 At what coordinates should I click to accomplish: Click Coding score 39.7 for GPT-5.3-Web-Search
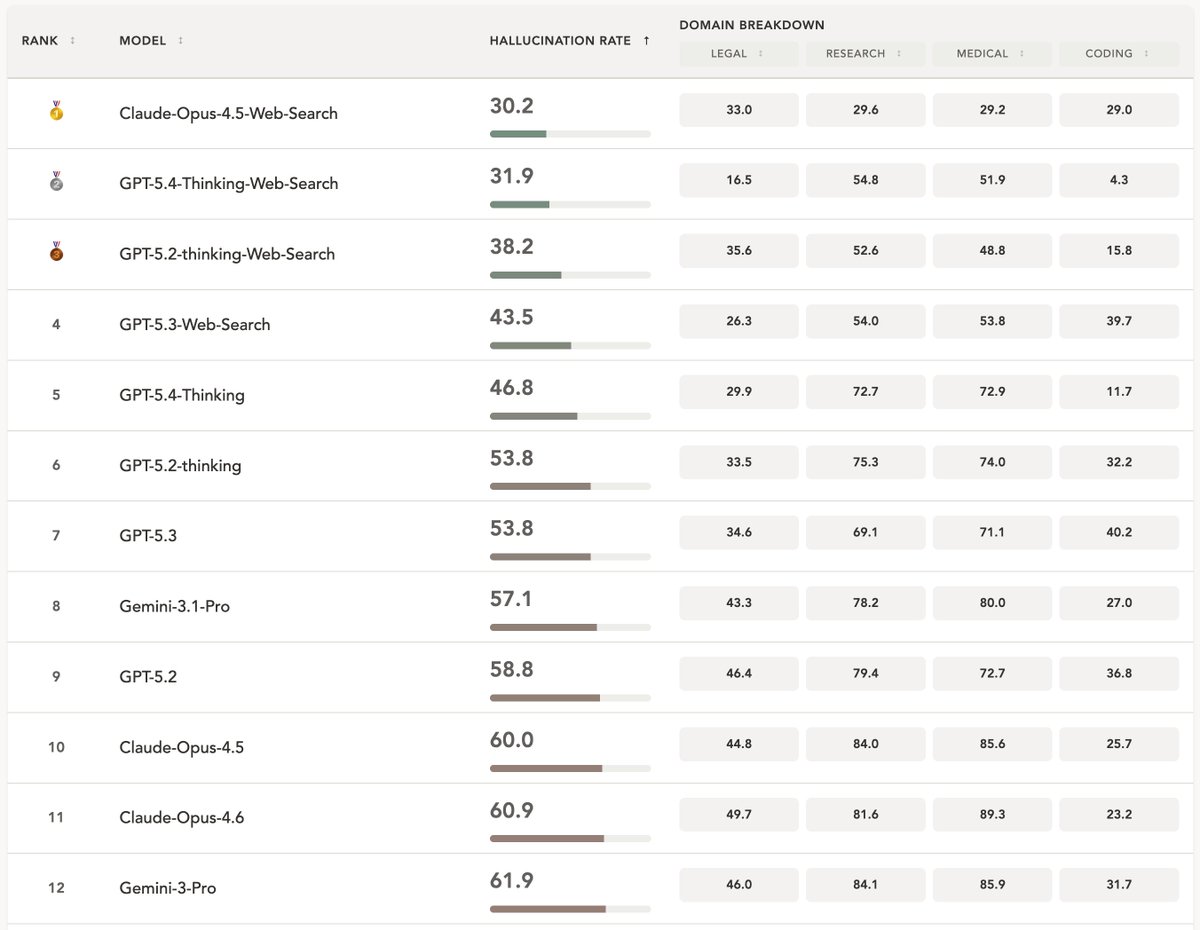(x=1119, y=321)
